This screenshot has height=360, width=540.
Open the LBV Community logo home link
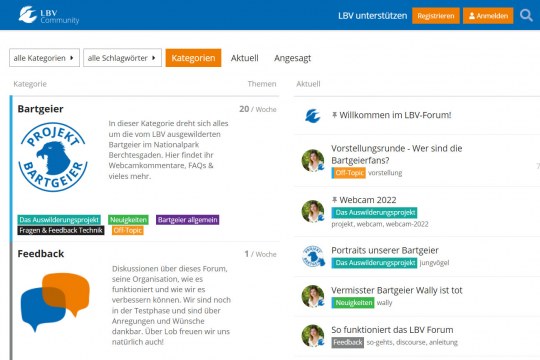tap(49, 16)
